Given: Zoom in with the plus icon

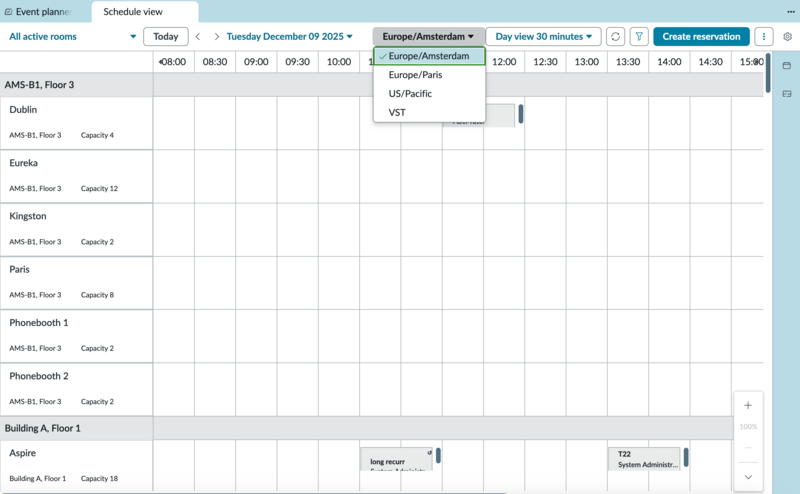Looking at the screenshot, I should tap(748, 405).
